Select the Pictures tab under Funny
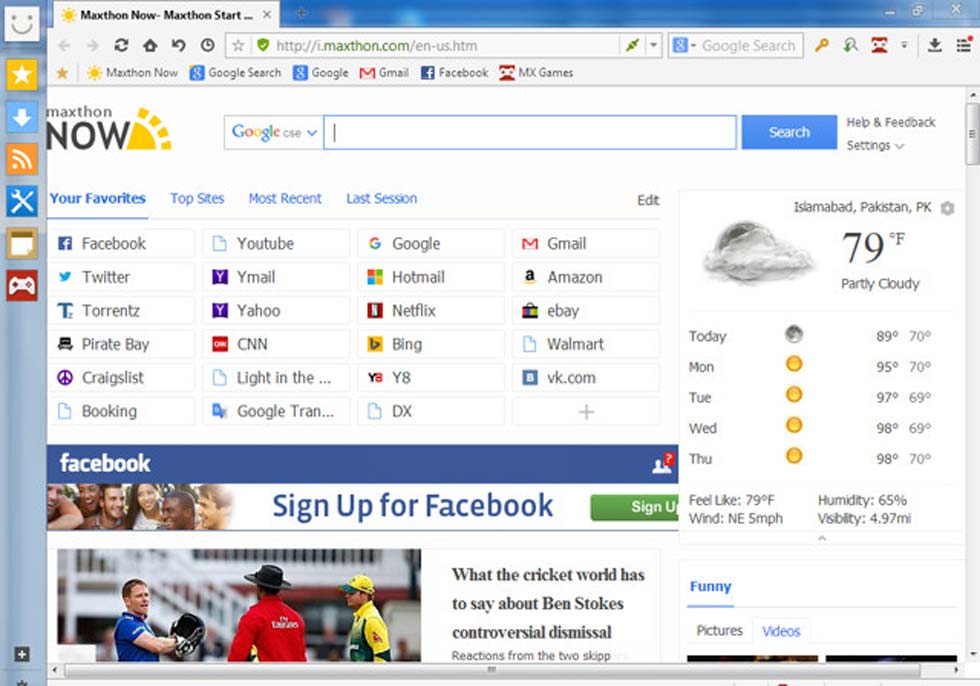The width and height of the screenshot is (980, 686). point(719,630)
